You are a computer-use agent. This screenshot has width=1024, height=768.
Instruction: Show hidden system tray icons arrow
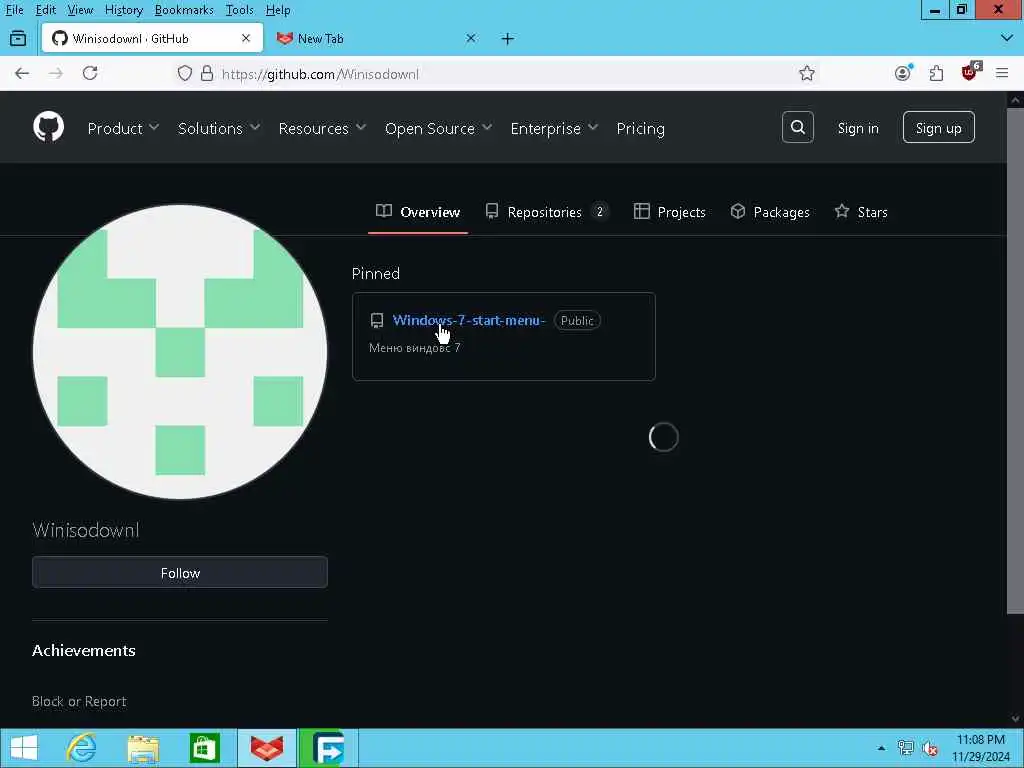881,748
